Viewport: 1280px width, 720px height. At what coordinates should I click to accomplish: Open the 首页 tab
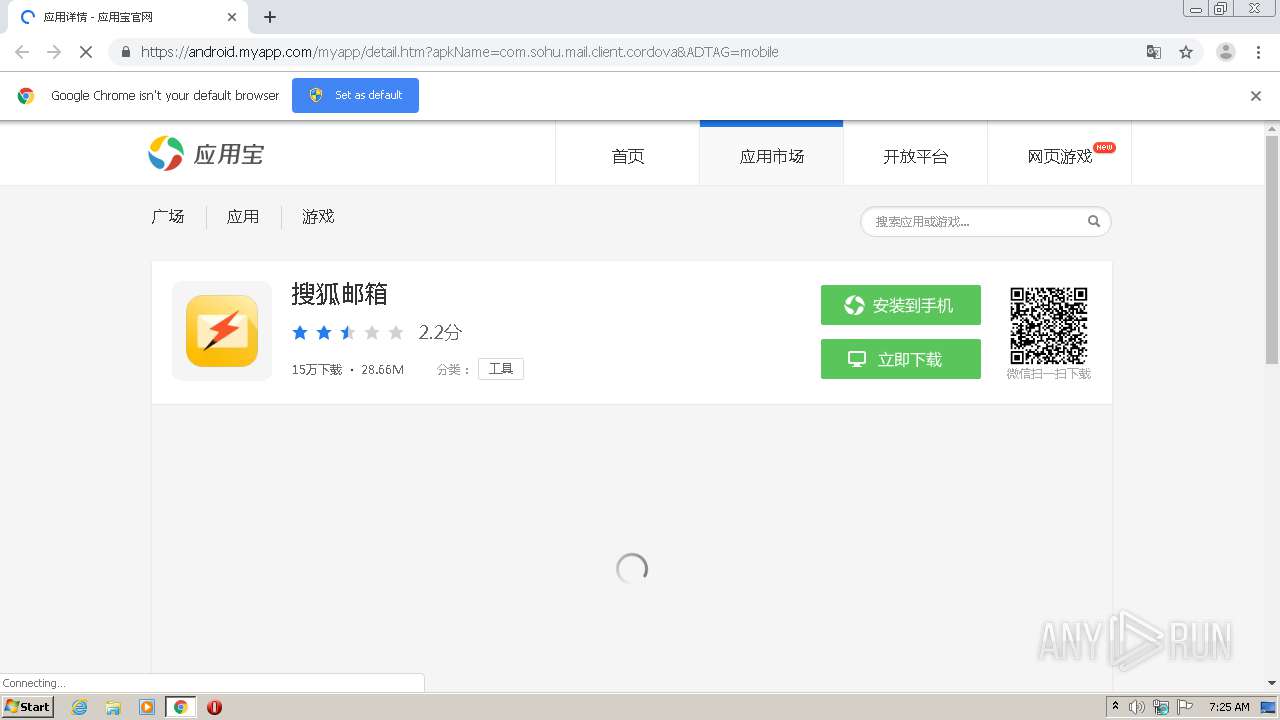click(627, 156)
